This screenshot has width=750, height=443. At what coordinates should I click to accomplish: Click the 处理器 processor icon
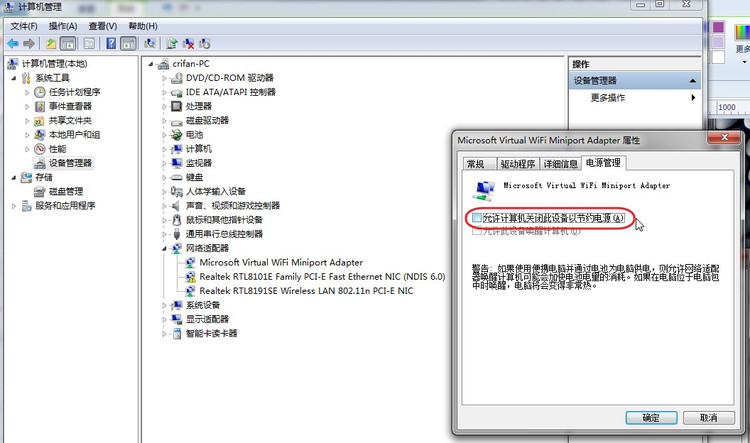click(x=176, y=106)
